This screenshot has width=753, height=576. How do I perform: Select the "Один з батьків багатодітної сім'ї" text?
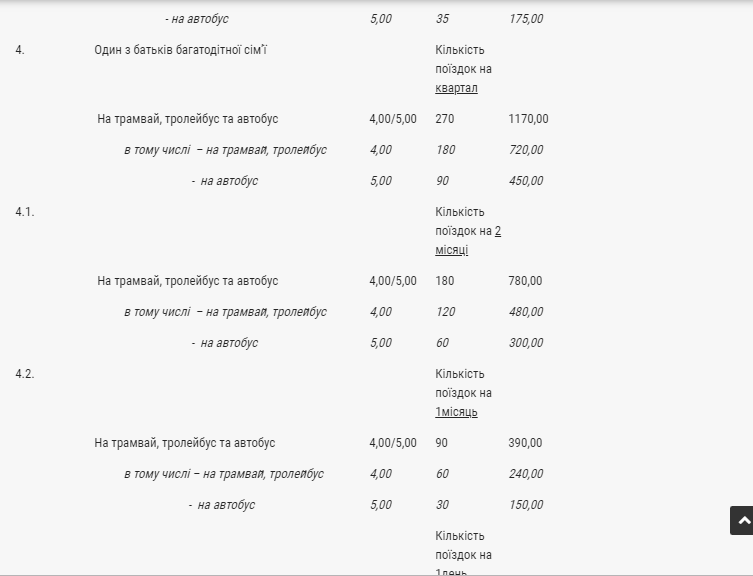tap(180, 50)
